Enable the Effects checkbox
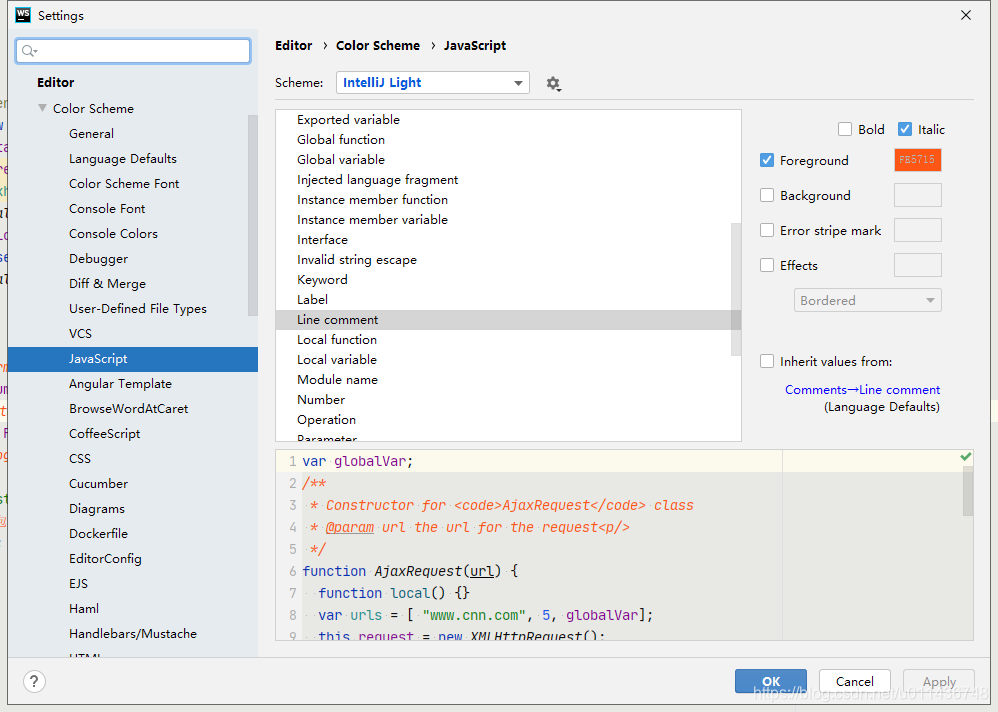 click(x=767, y=265)
